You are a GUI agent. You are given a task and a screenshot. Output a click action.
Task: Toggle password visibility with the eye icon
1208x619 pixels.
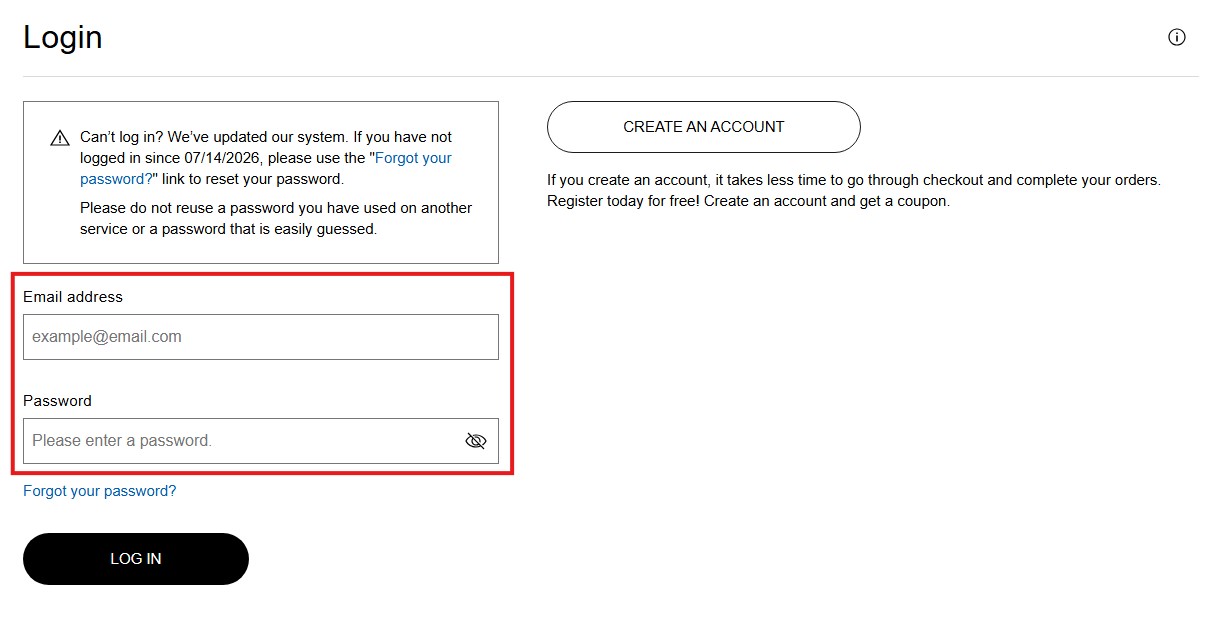tap(476, 441)
